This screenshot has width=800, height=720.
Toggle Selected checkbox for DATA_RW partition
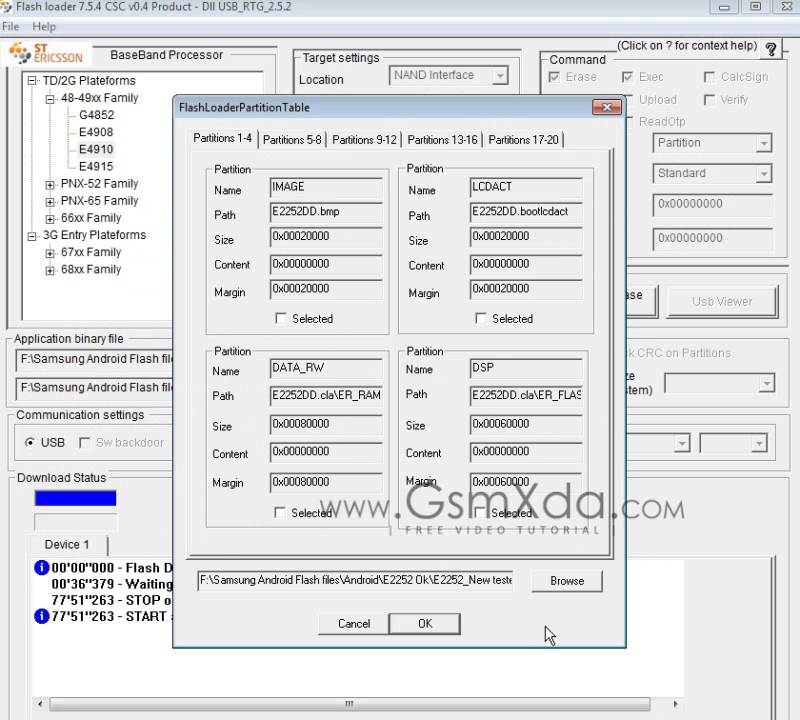(279, 512)
